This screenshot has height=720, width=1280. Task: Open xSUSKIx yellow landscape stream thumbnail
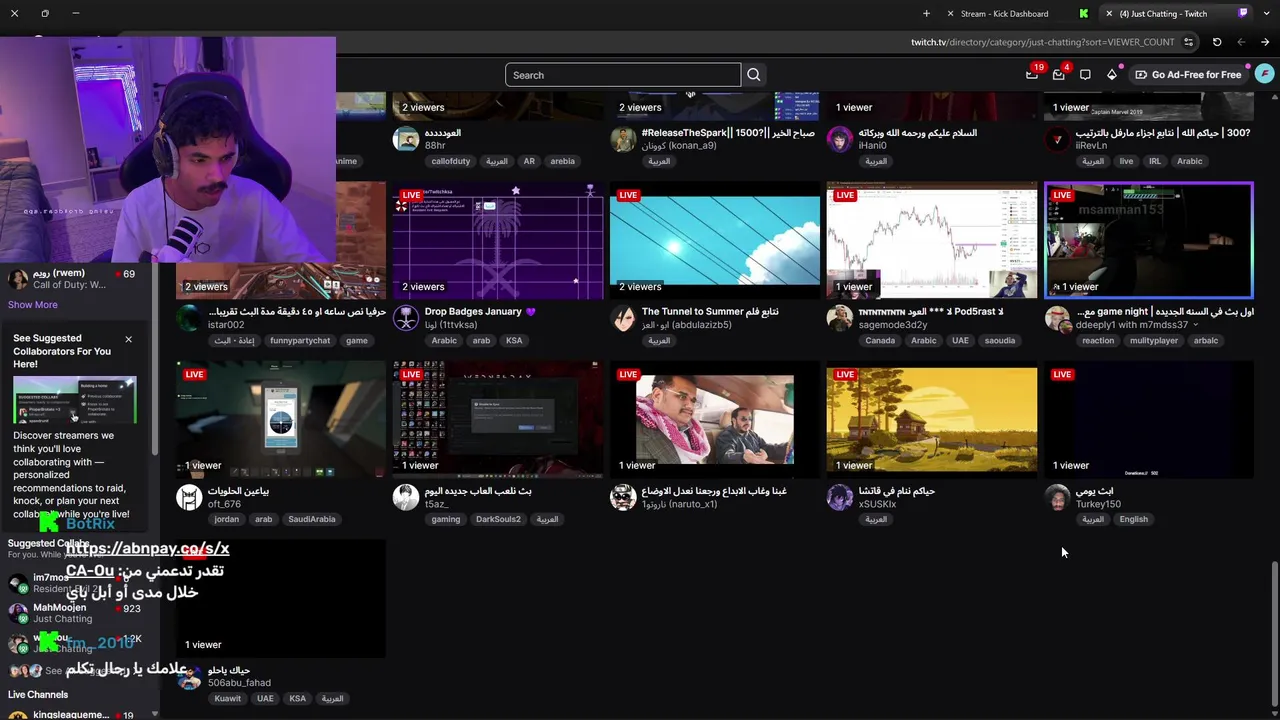[932, 420]
